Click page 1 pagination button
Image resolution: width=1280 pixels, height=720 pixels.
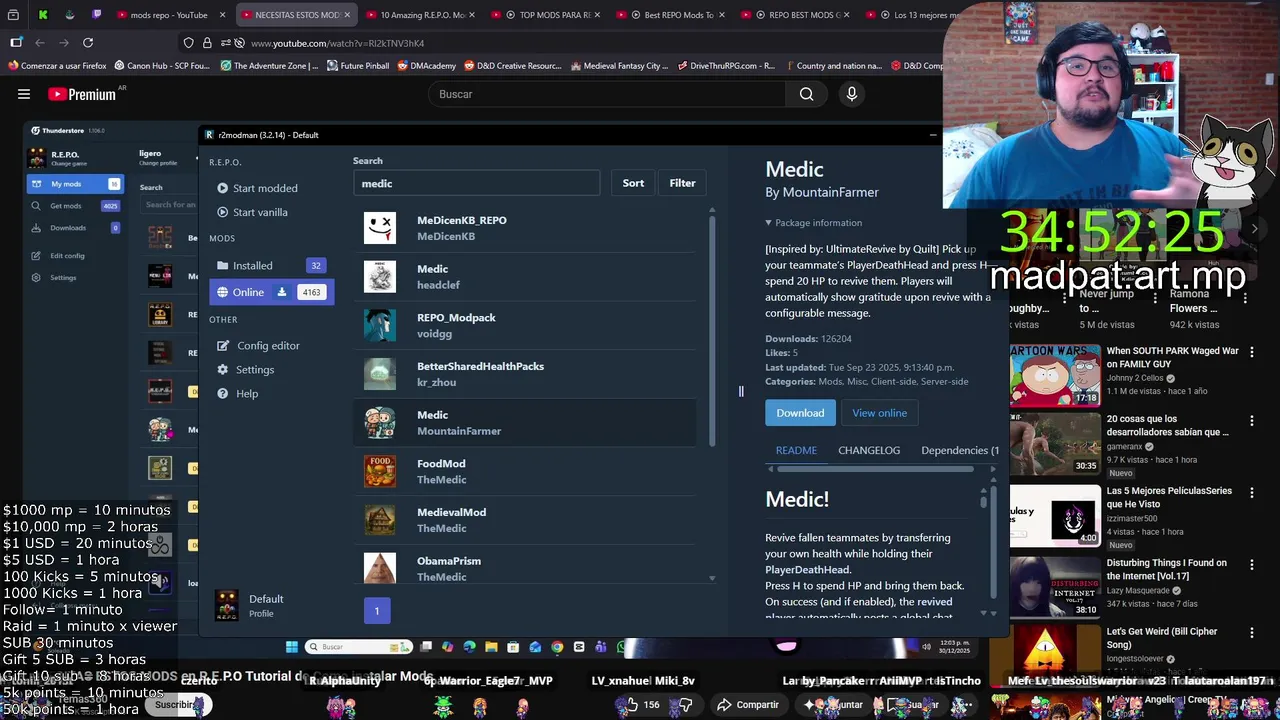[377, 610]
